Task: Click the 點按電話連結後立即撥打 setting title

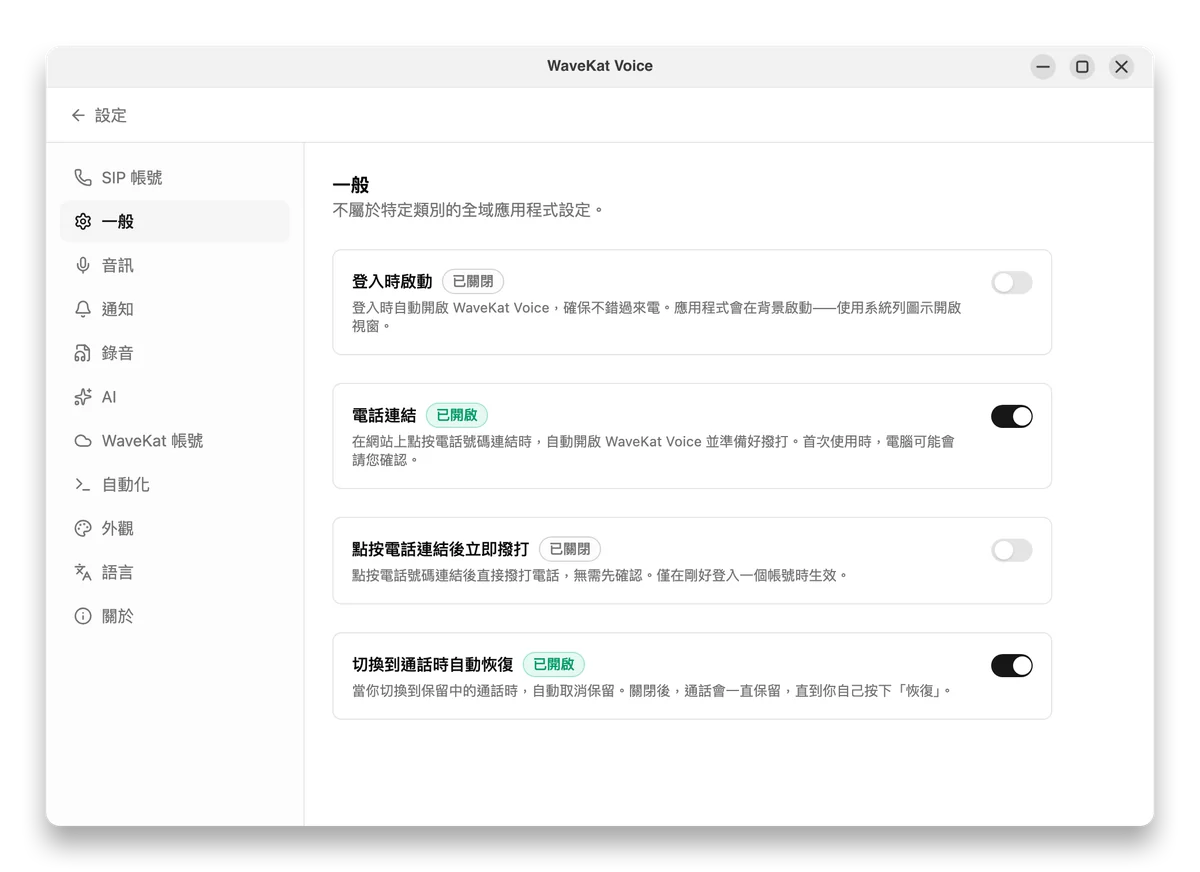Action: (441, 550)
